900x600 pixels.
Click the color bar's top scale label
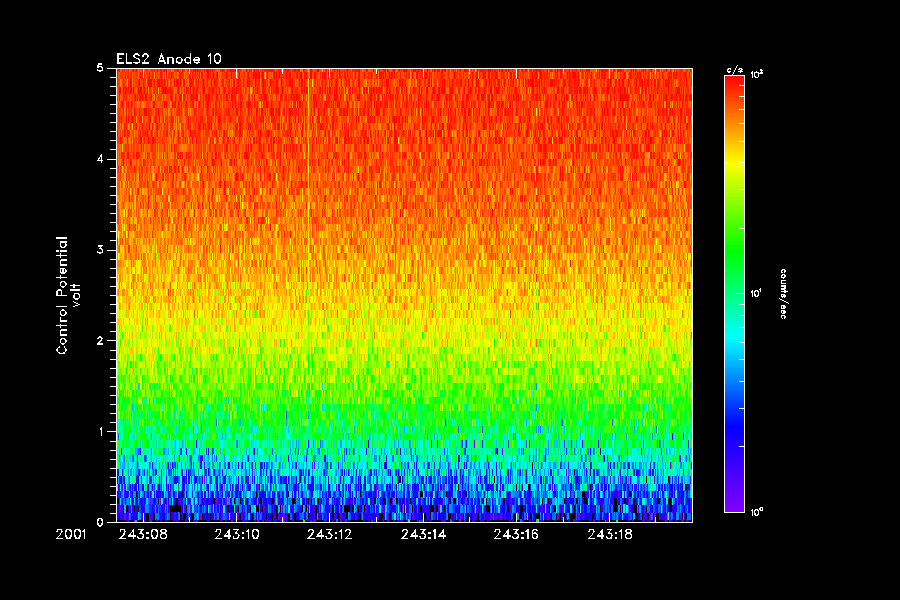pyautogui.click(x=757, y=74)
